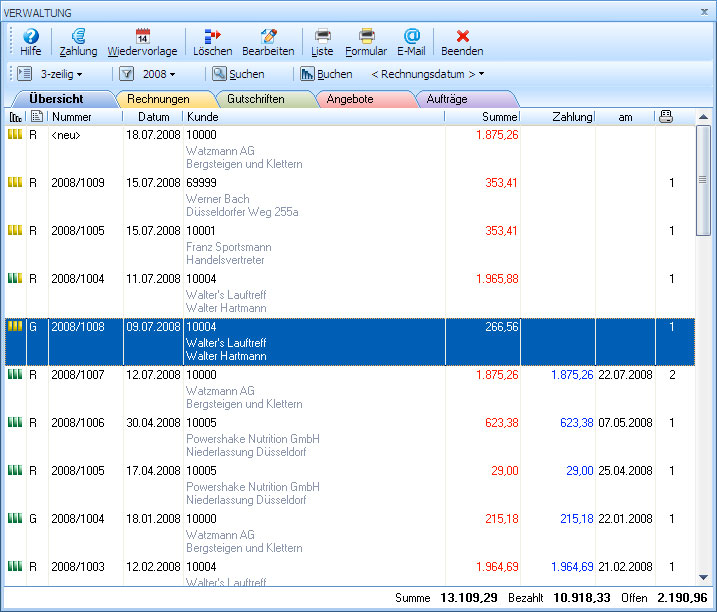Screen dimensions: 717x612
Task: Select the <neu> invoice number cell
Action: (x=66, y=135)
